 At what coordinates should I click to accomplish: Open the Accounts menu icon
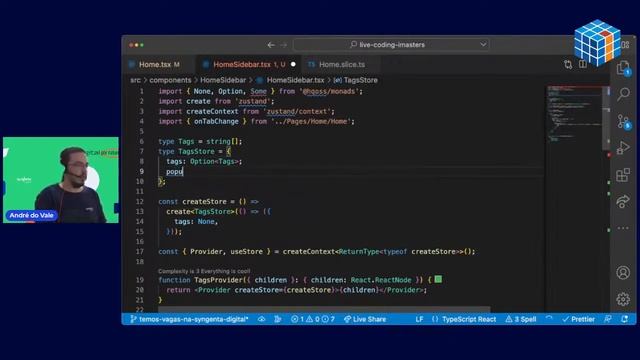623,272
